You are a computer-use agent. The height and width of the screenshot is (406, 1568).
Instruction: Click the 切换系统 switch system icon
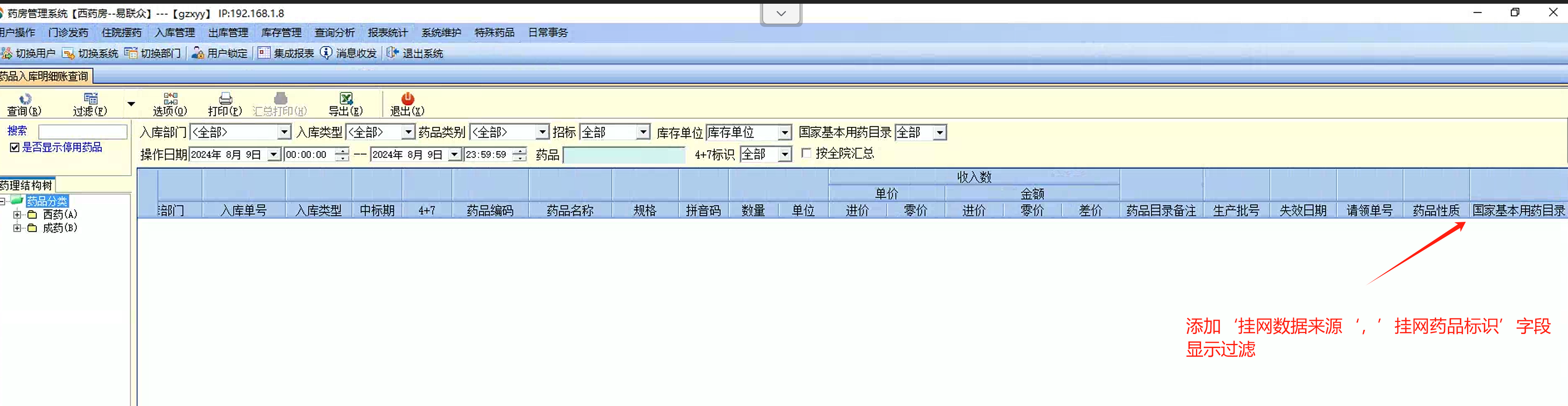click(68, 53)
